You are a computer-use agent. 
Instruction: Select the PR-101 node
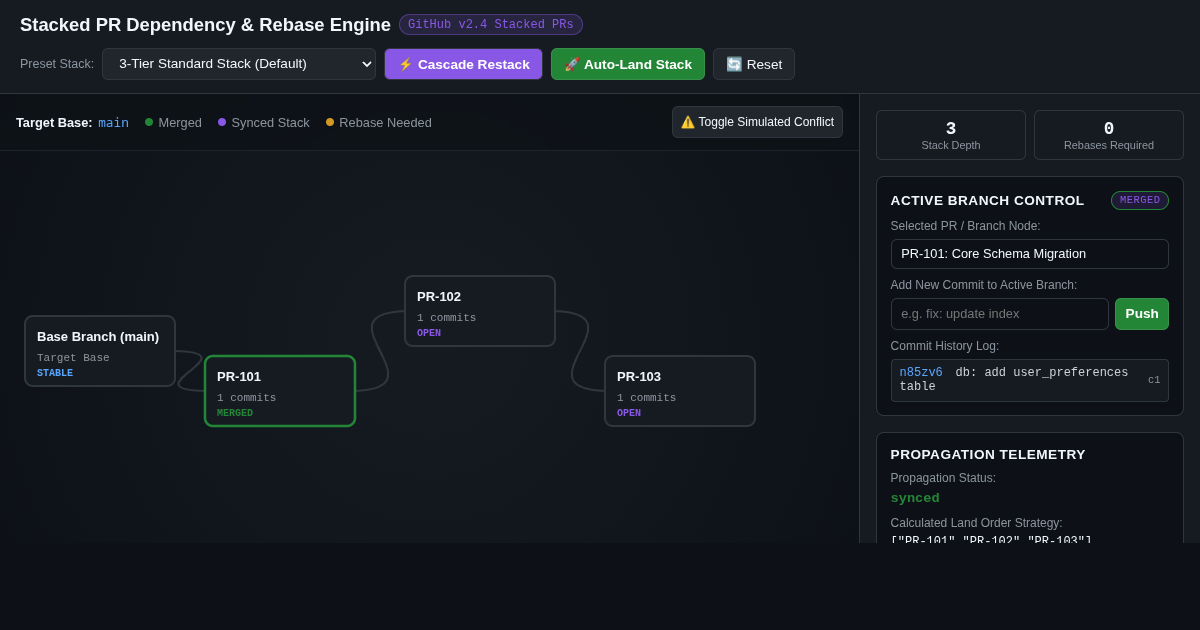(x=280, y=391)
